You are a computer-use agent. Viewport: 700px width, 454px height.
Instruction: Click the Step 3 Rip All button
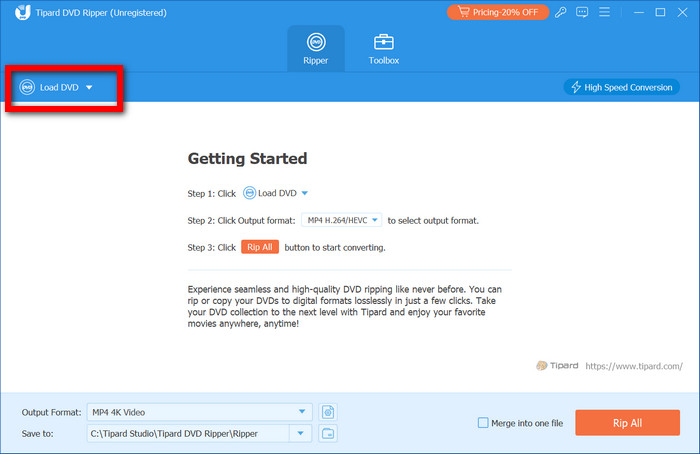click(x=259, y=247)
